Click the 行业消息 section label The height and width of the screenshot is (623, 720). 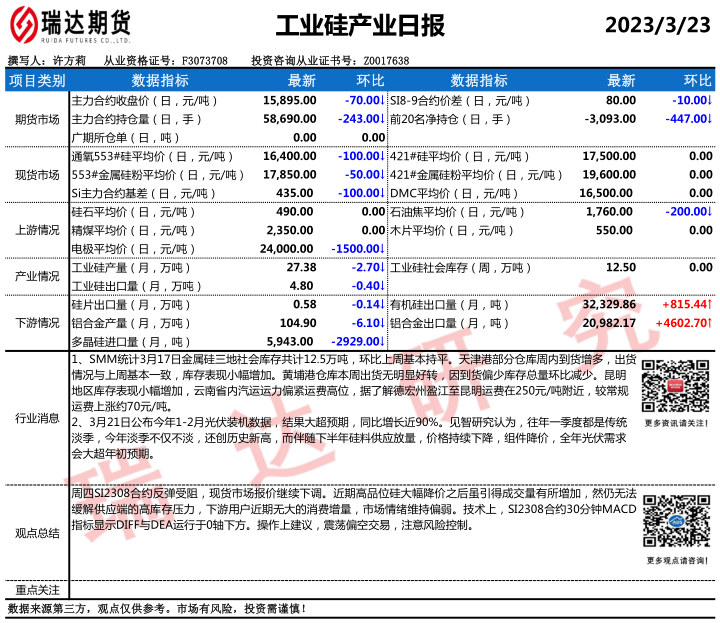point(36,418)
